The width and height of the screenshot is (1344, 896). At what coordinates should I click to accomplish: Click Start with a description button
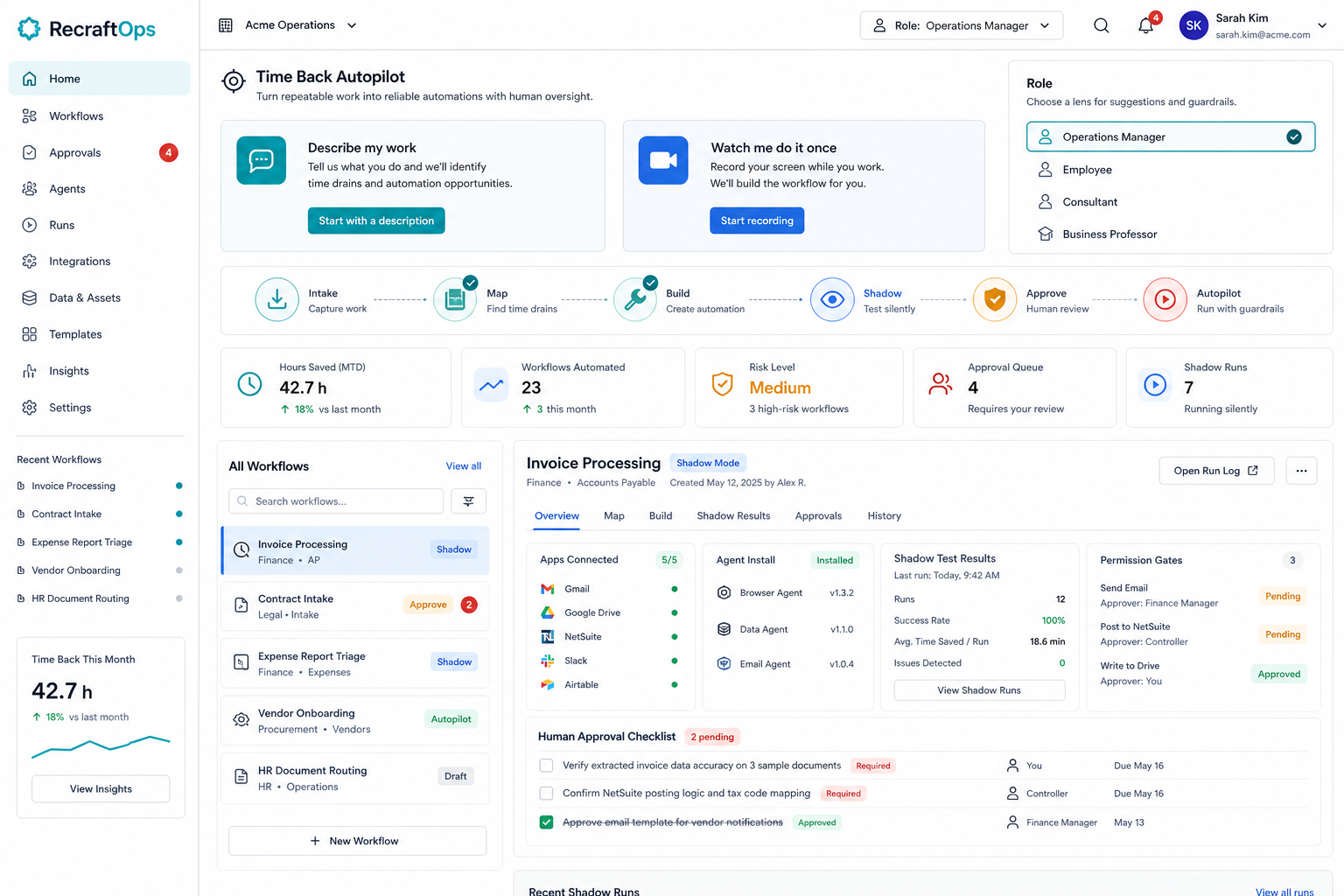(x=376, y=220)
